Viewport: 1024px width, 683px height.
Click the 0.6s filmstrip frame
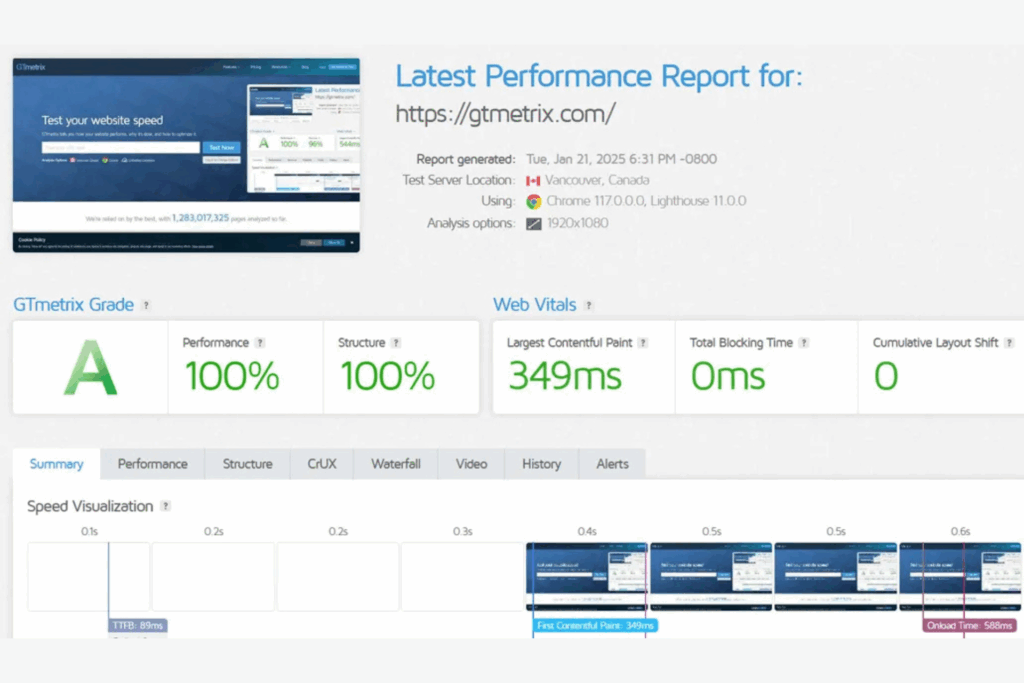pos(960,577)
